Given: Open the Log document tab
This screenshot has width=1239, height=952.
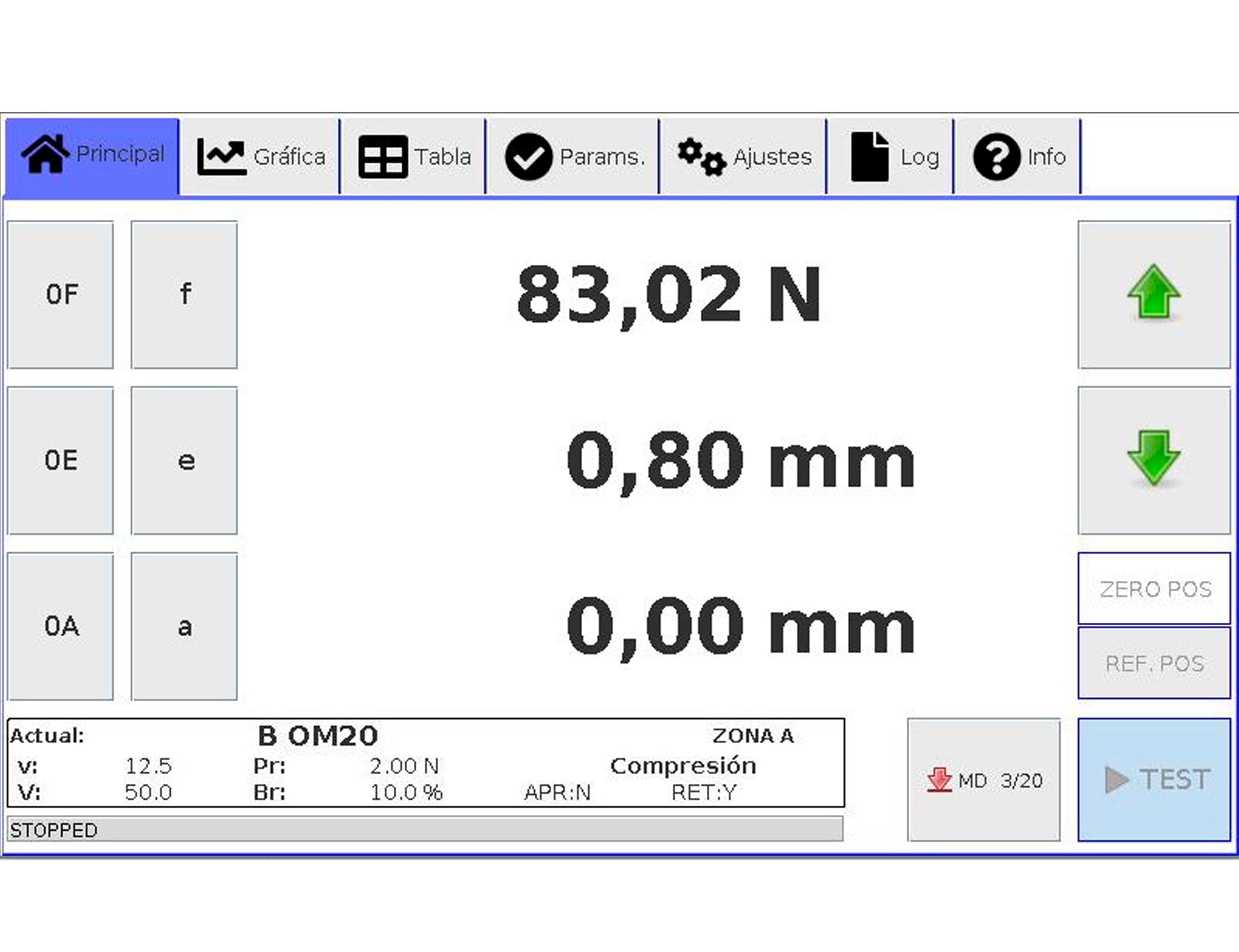Looking at the screenshot, I should [890, 156].
